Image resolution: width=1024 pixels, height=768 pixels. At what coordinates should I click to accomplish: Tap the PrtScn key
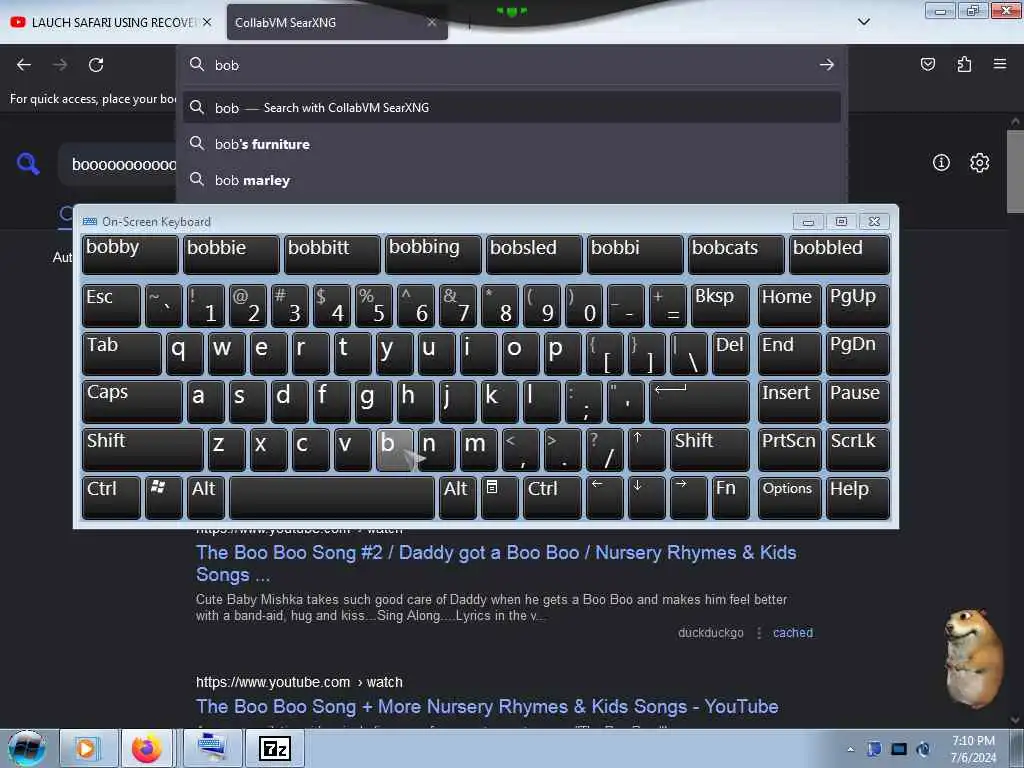tap(789, 449)
